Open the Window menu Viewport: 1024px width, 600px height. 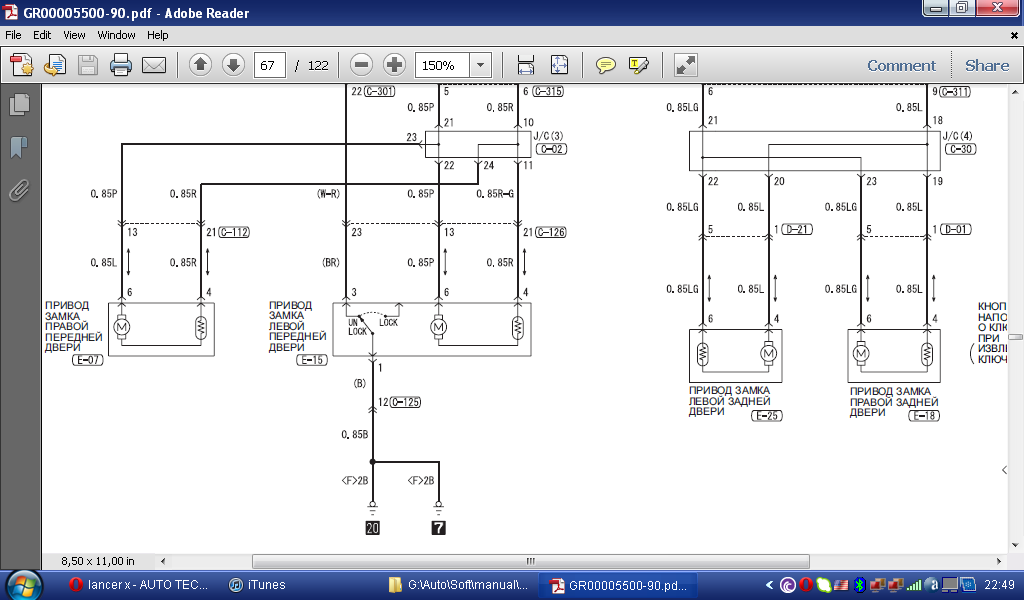click(x=116, y=35)
